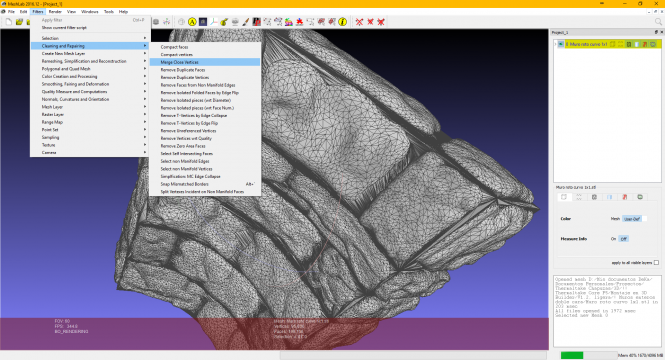The width and height of the screenshot is (665, 360).
Task: Float the Project_1 layer panel
Action: [656, 32]
